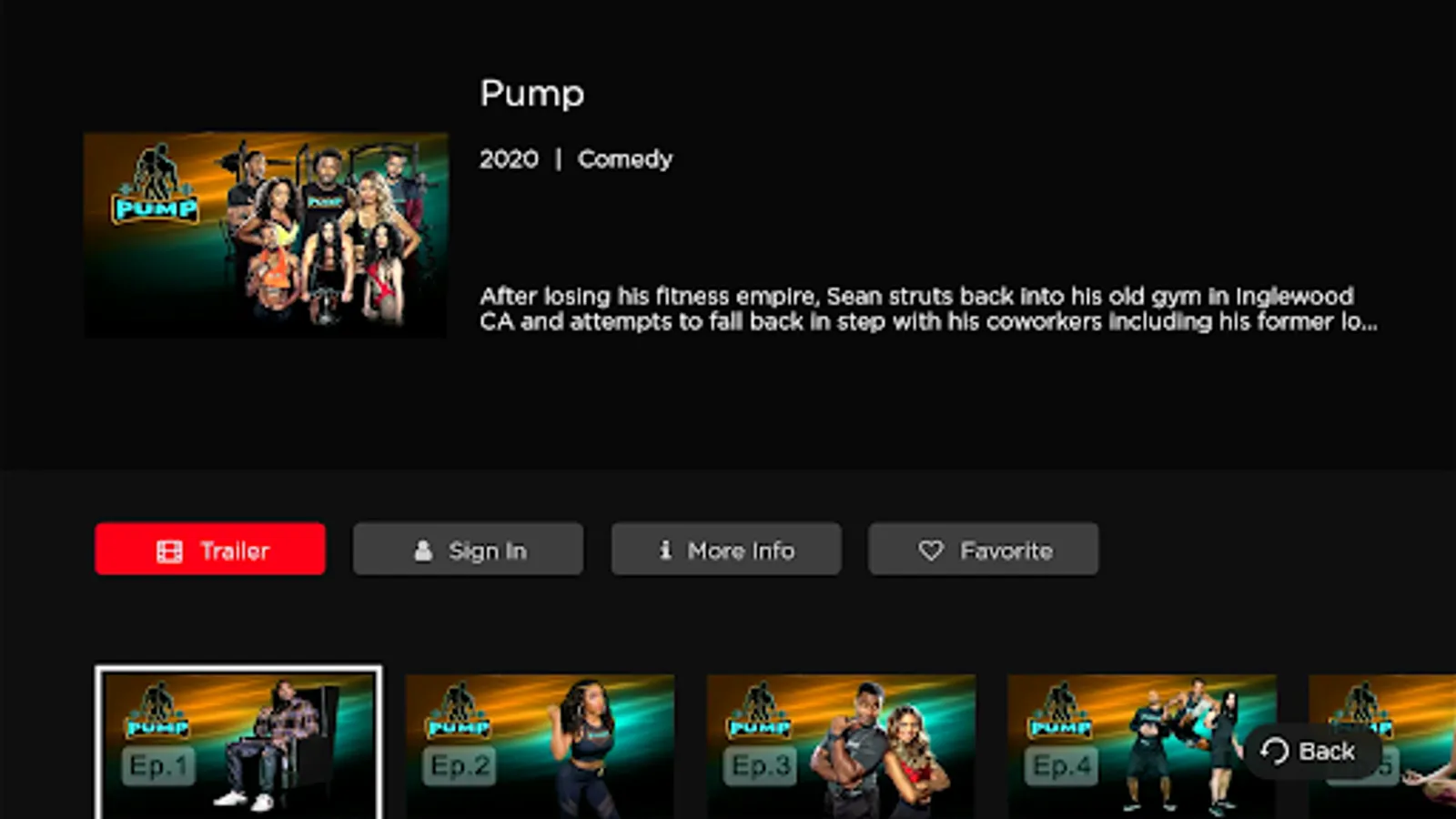1456x819 pixels.
Task: Click the user profile icon on Sign In
Action: click(423, 551)
